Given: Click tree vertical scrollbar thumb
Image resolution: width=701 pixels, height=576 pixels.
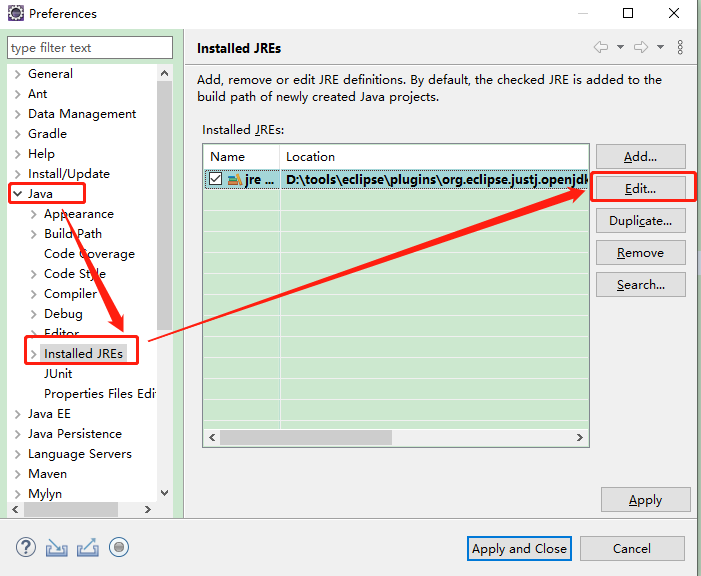Looking at the screenshot, I should (165, 205).
